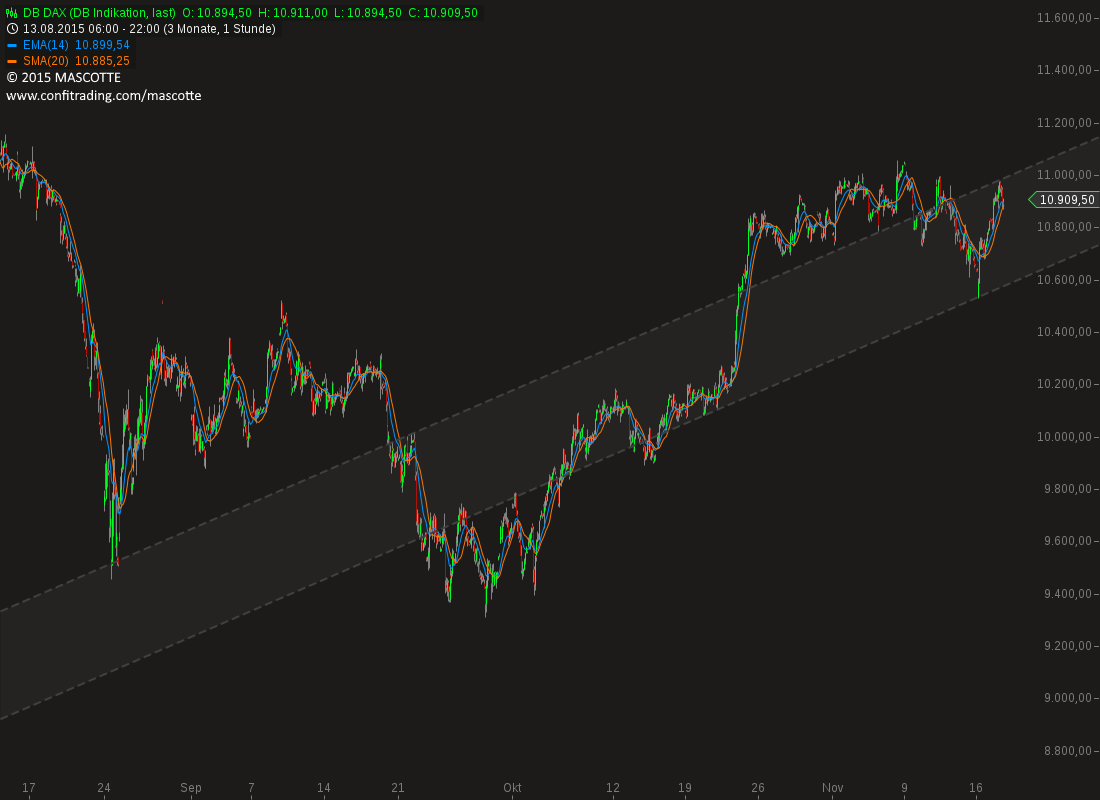This screenshot has height=800, width=1100.
Task: Click the 24 date marker on the time axis
Action: [x=104, y=787]
